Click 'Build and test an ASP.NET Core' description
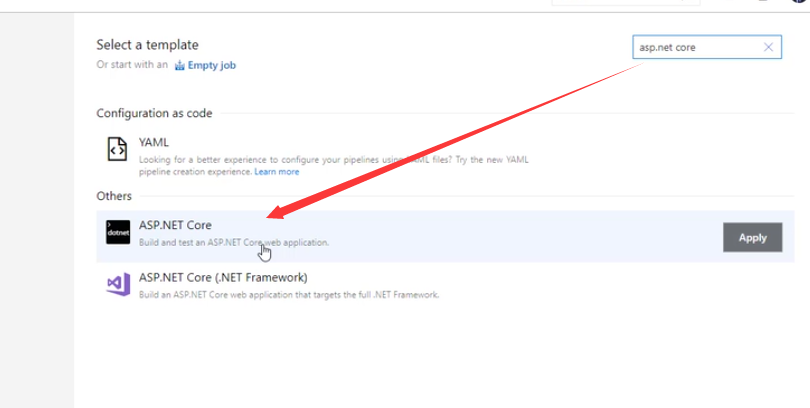The image size is (810, 408). click(233, 242)
